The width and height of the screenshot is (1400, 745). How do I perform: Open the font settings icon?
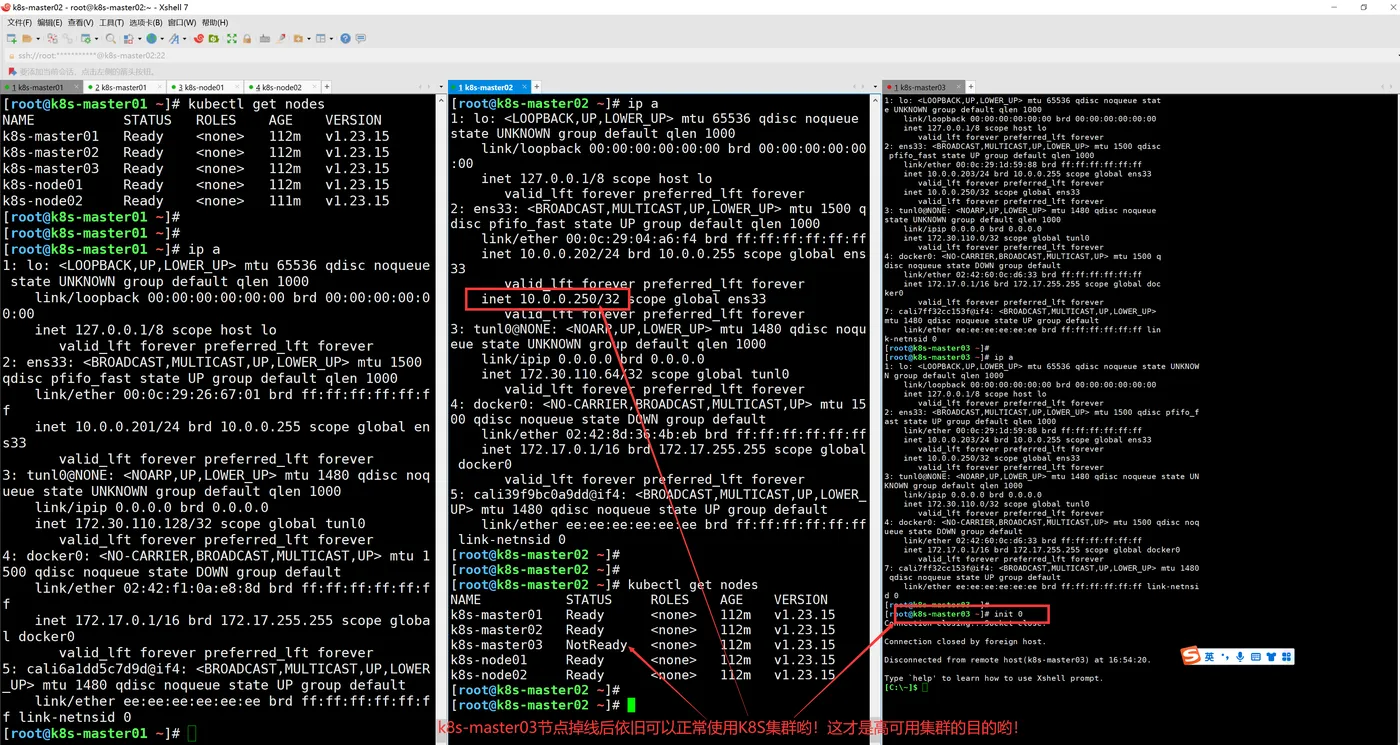click(174, 38)
